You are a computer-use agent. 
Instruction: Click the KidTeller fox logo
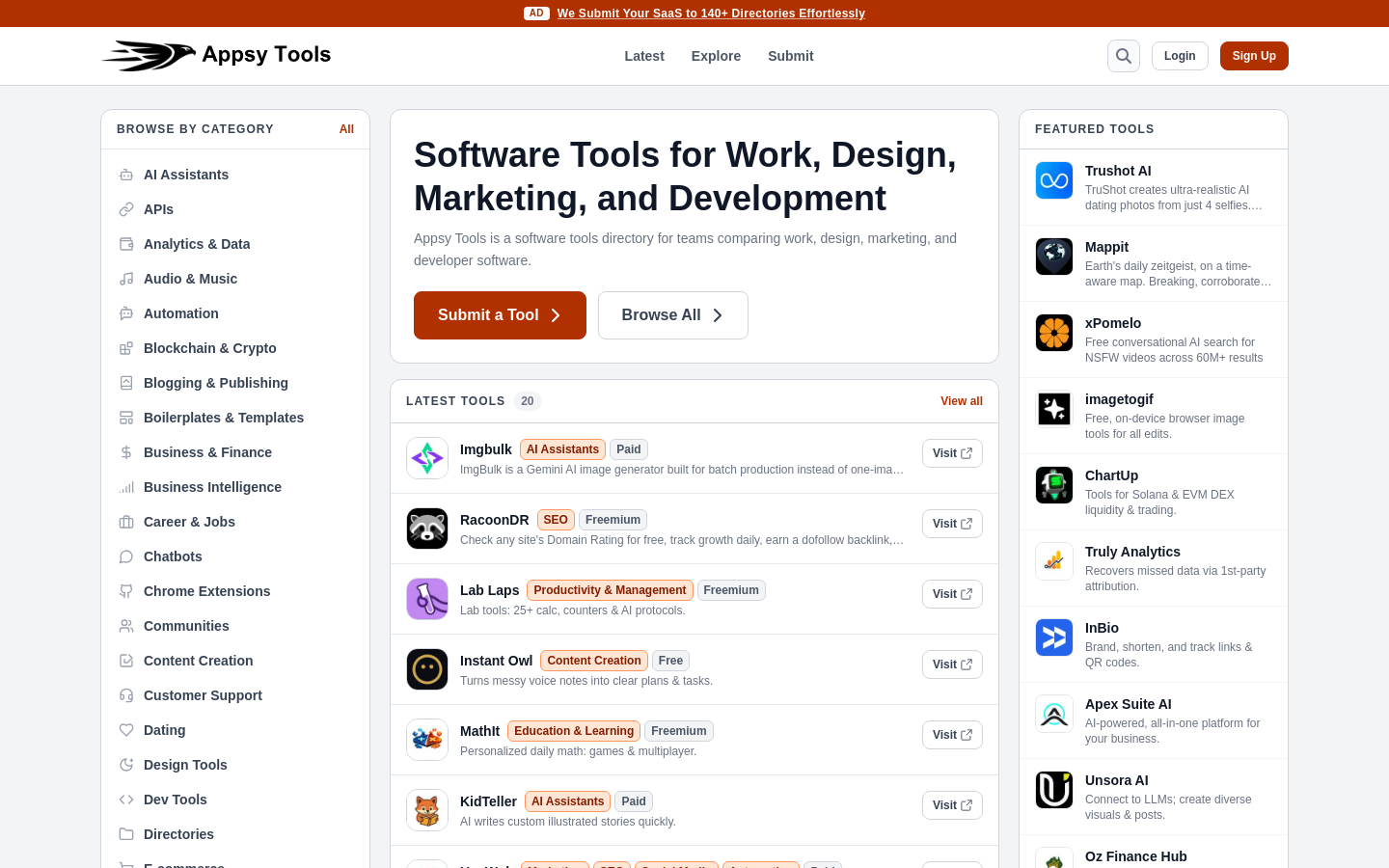[427, 810]
